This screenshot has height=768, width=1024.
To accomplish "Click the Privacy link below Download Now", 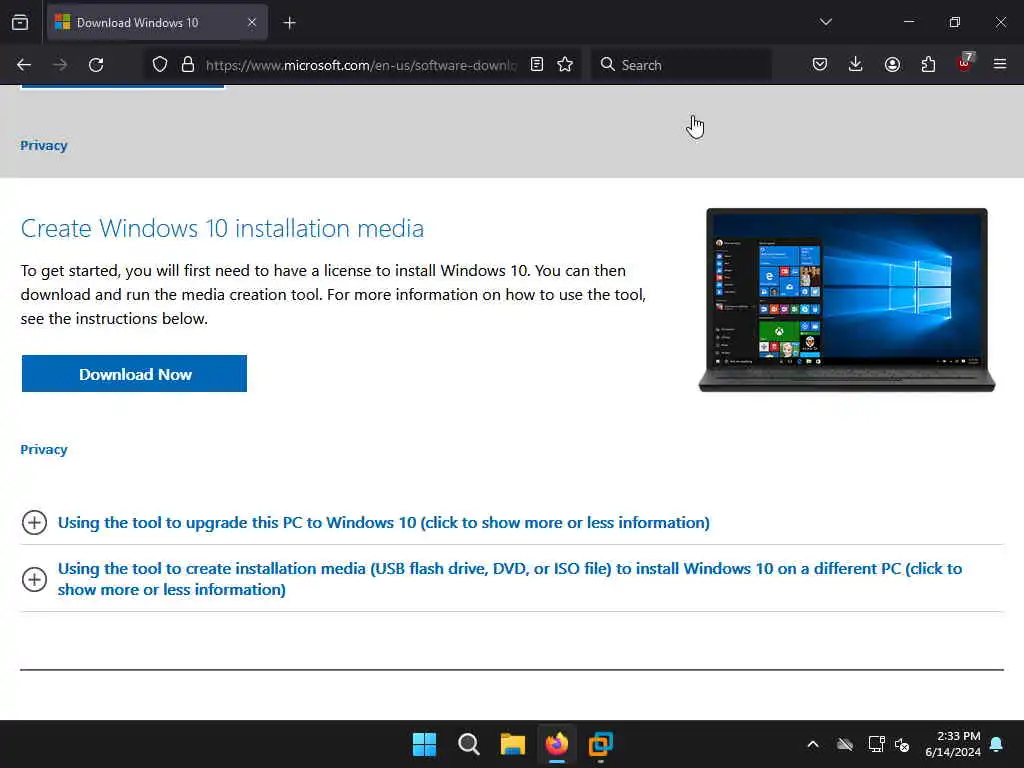I will tap(44, 449).
